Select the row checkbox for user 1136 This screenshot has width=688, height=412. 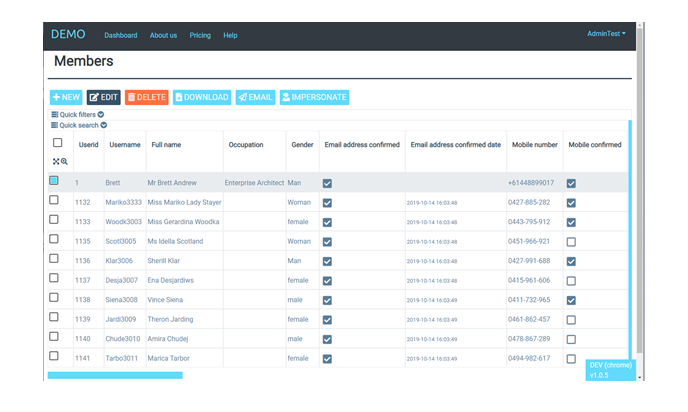point(54,258)
